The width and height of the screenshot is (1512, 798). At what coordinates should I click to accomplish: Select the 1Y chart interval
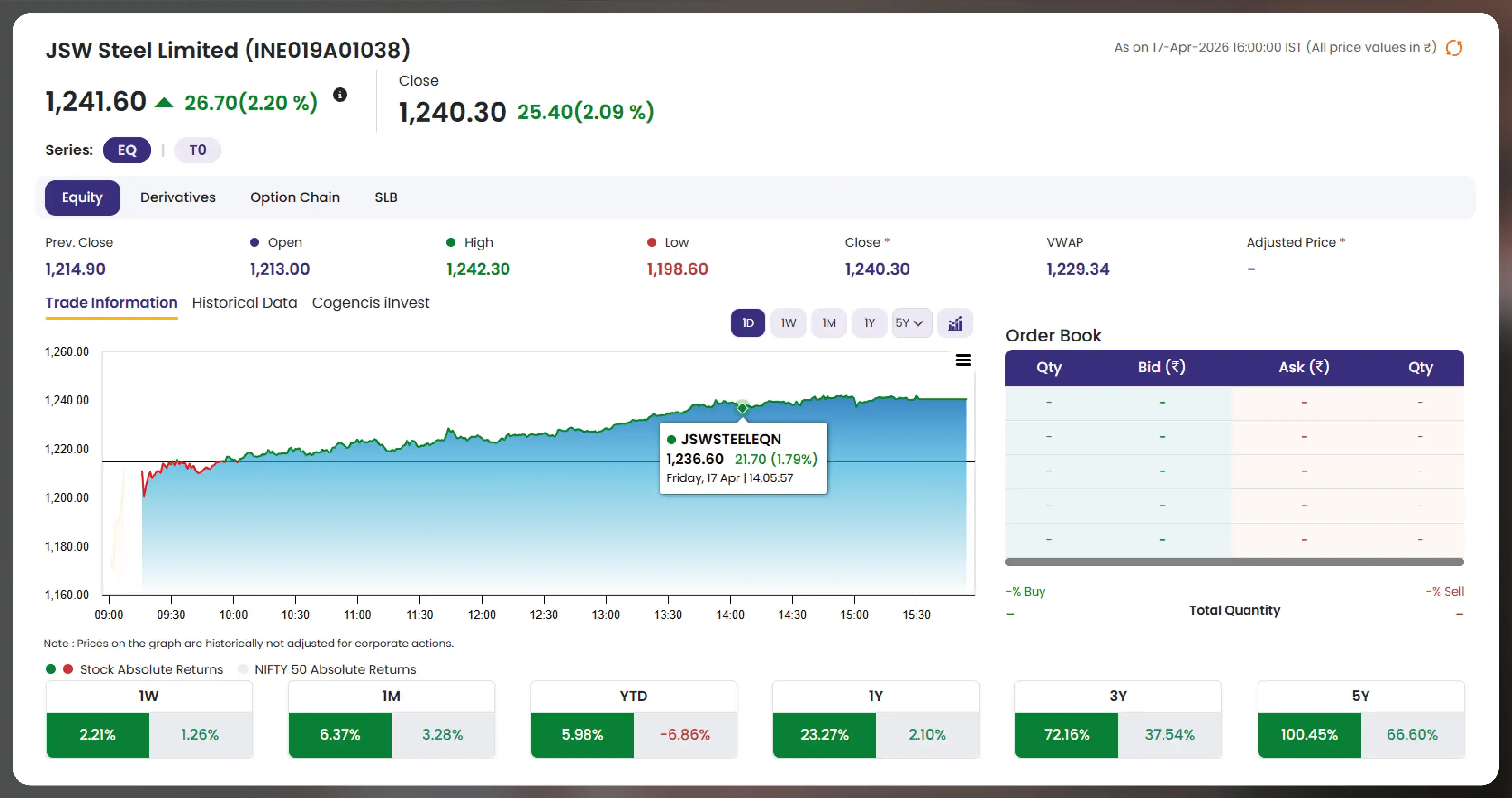pyautogui.click(x=869, y=323)
